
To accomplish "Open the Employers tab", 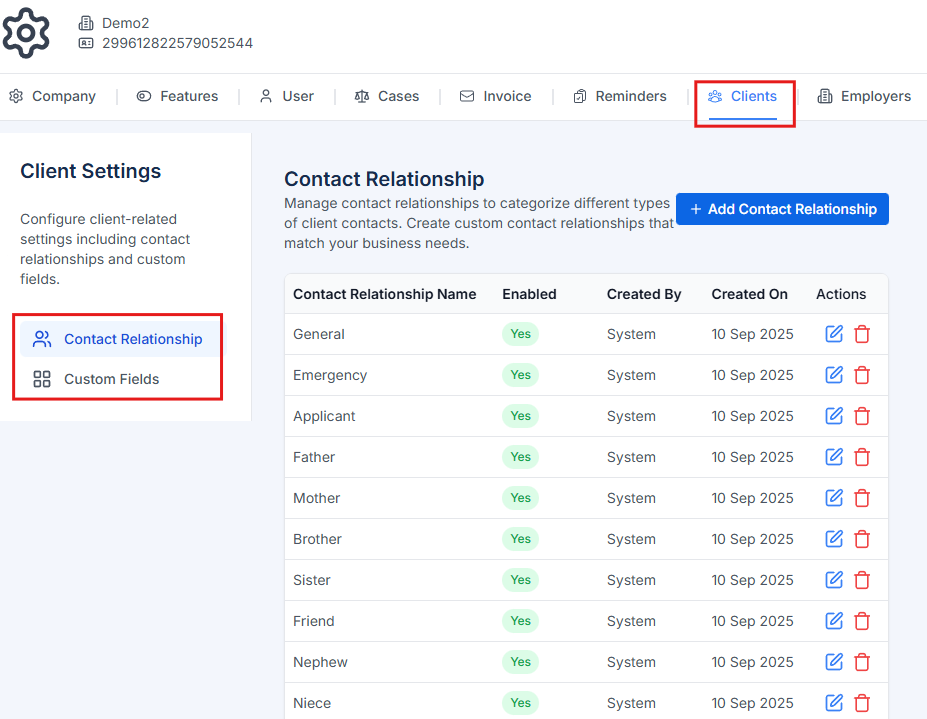I will pyautogui.click(x=864, y=96).
